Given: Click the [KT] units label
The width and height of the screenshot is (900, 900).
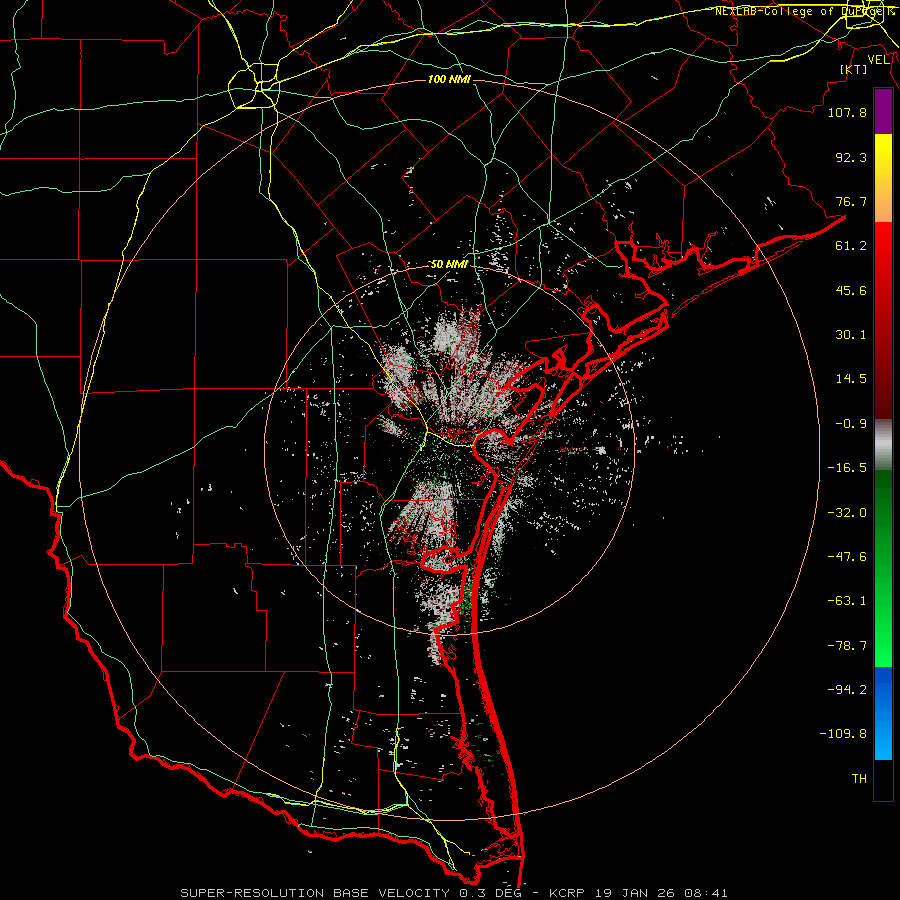Looking at the screenshot, I should click(x=854, y=69).
